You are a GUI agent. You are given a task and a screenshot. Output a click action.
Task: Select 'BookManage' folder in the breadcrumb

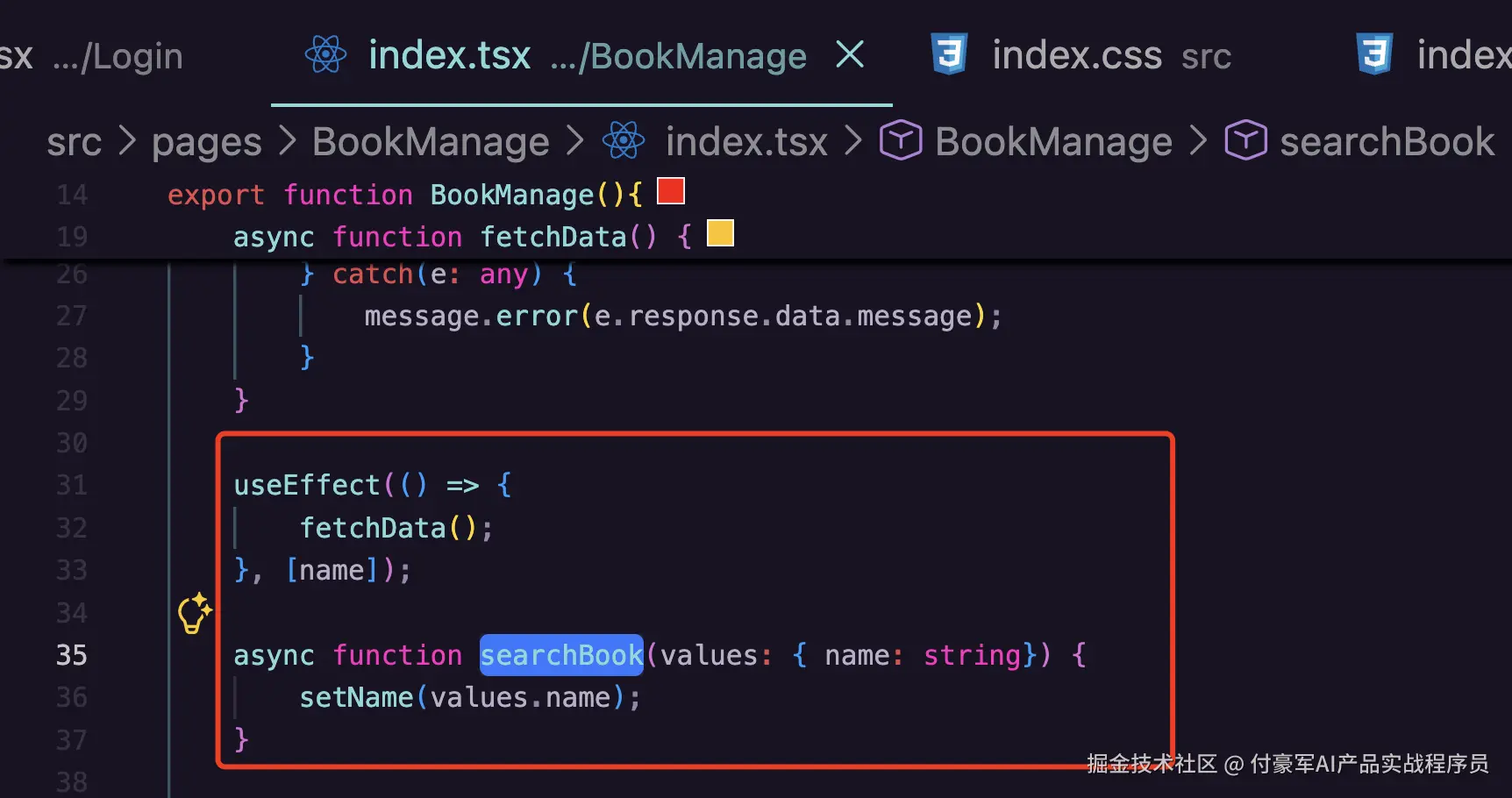(431, 142)
